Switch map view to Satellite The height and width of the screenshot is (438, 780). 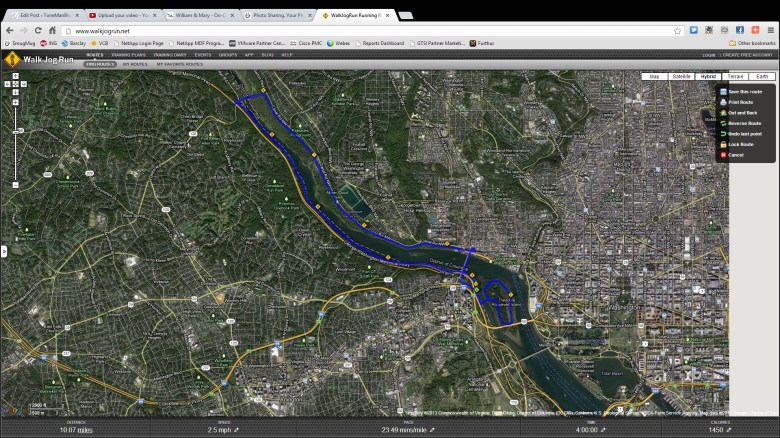(682, 76)
